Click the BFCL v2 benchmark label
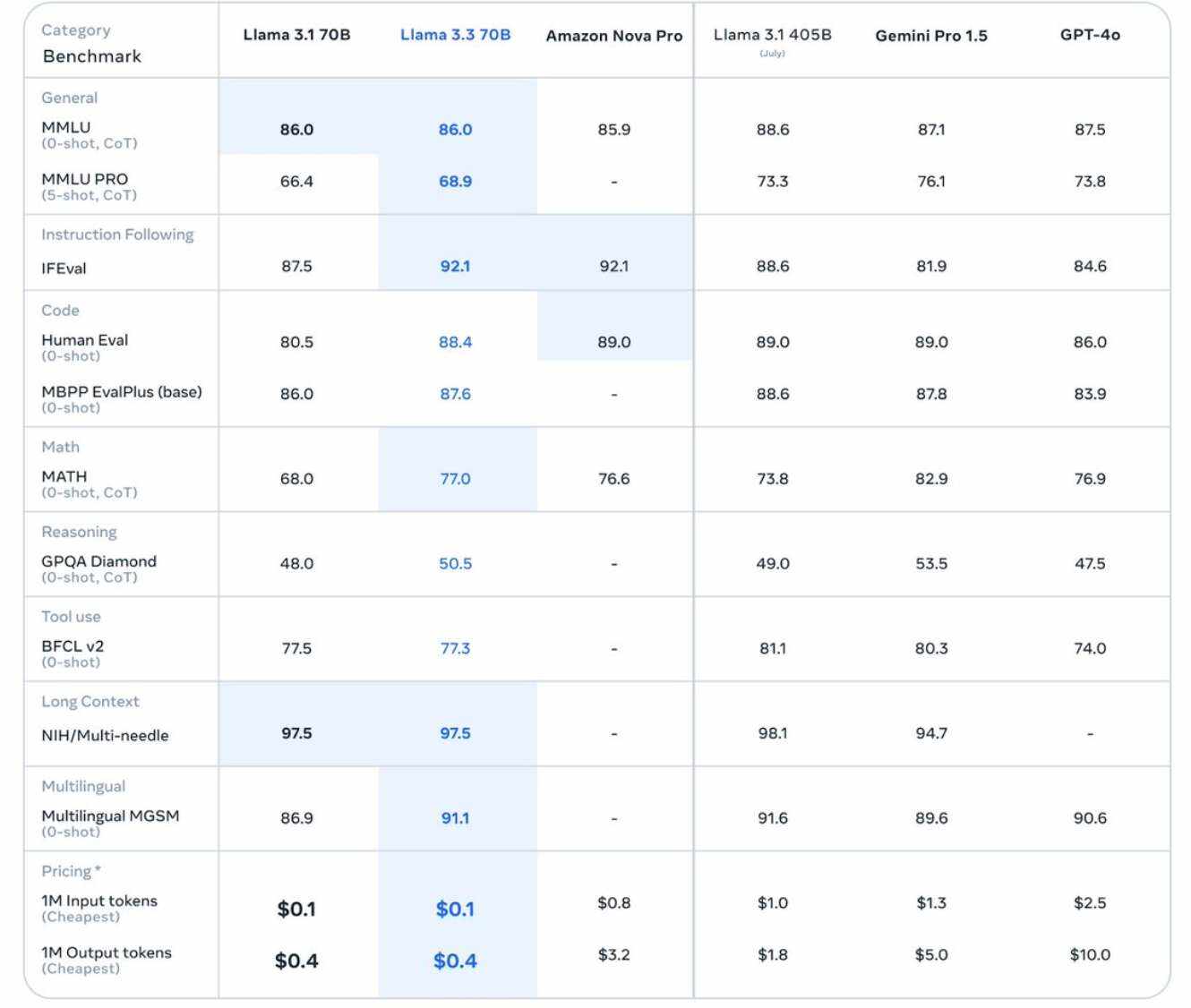The height and width of the screenshot is (1008, 1191). 73,646
